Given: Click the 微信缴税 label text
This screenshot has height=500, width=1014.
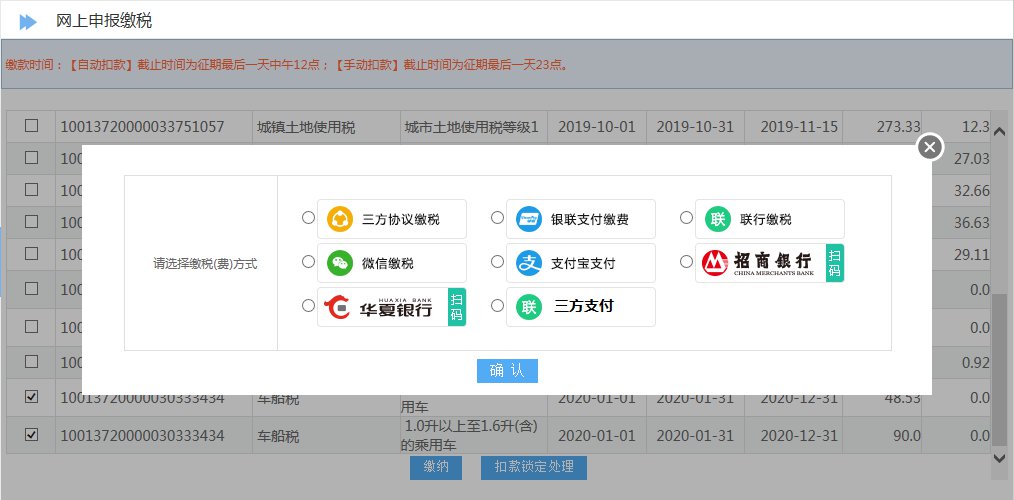Looking at the screenshot, I should click(388, 264).
